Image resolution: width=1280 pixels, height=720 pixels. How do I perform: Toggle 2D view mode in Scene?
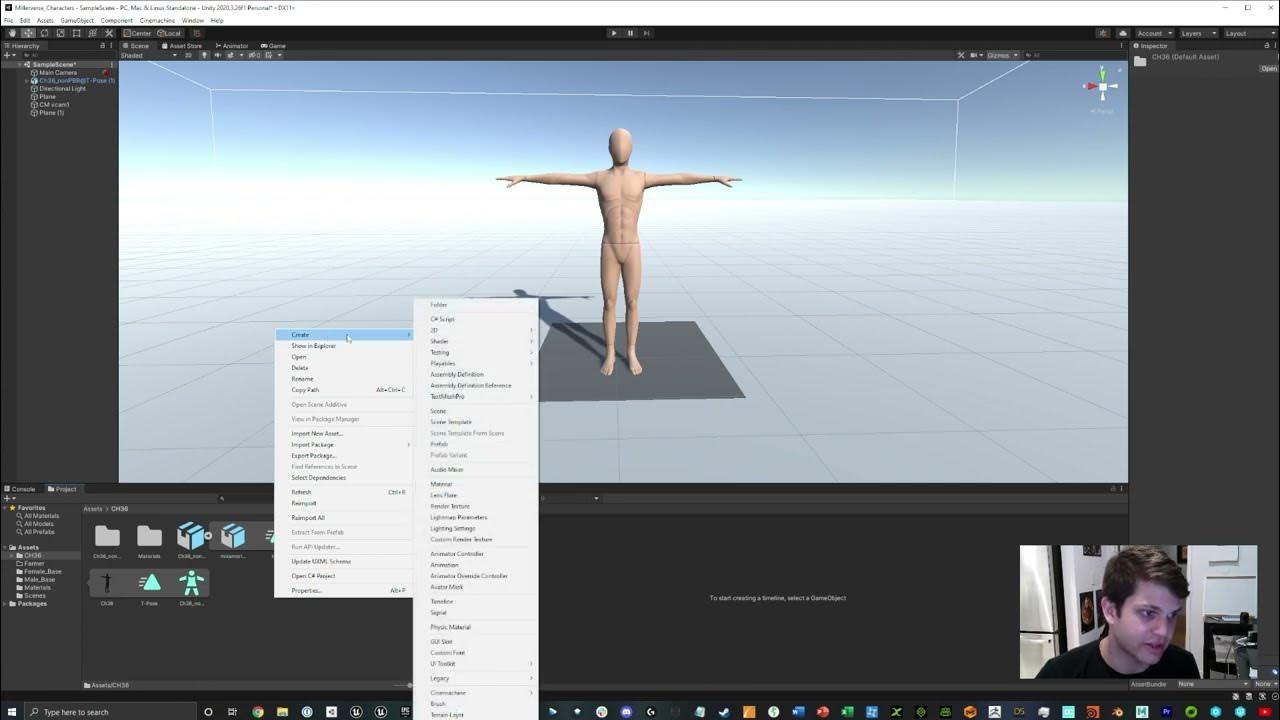pos(188,55)
